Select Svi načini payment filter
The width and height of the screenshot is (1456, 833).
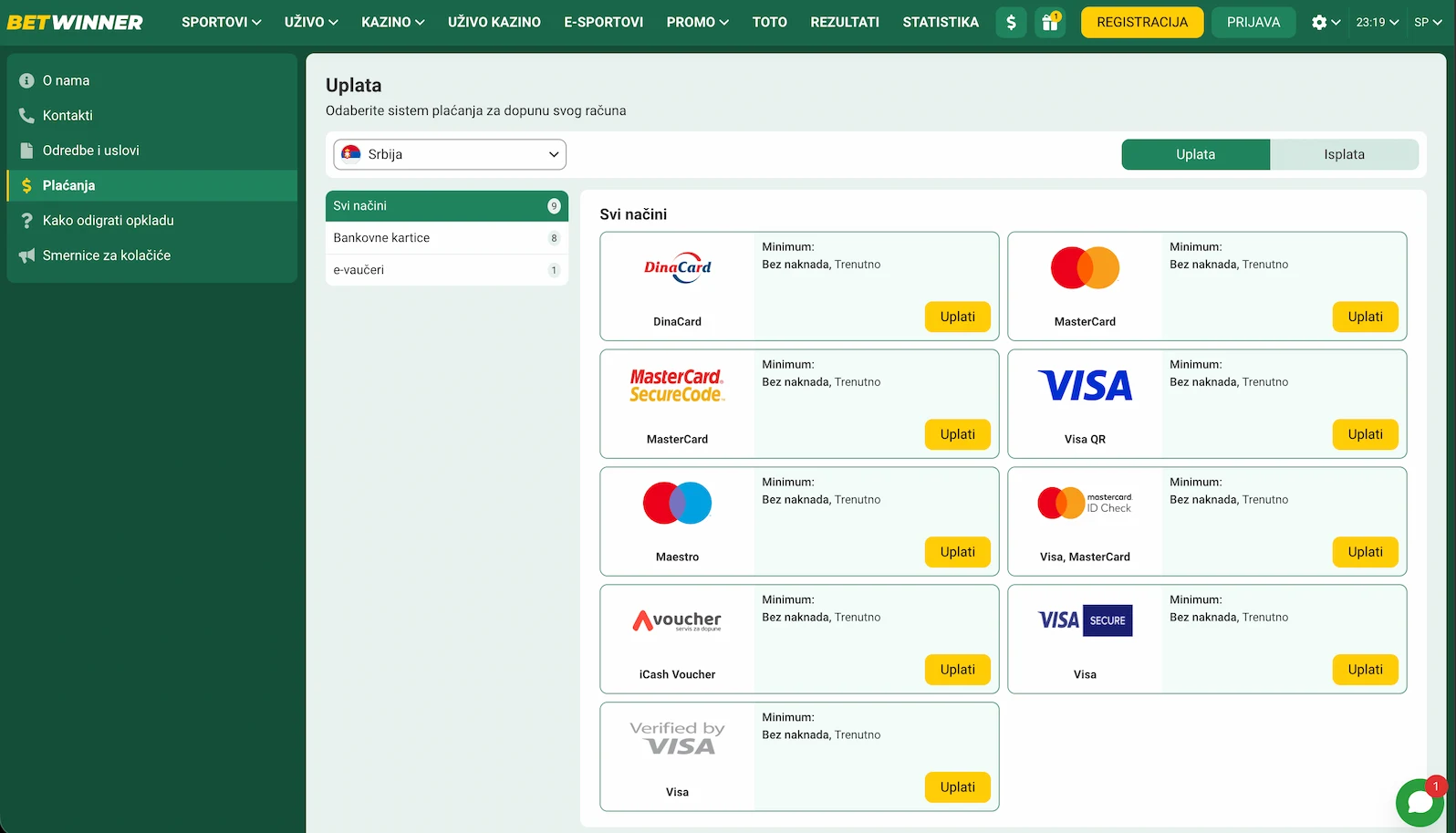point(447,206)
